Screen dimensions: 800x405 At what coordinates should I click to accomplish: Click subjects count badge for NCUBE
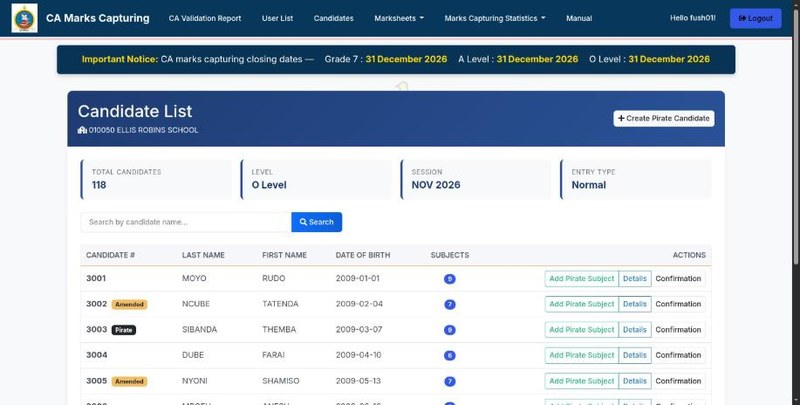pos(449,305)
